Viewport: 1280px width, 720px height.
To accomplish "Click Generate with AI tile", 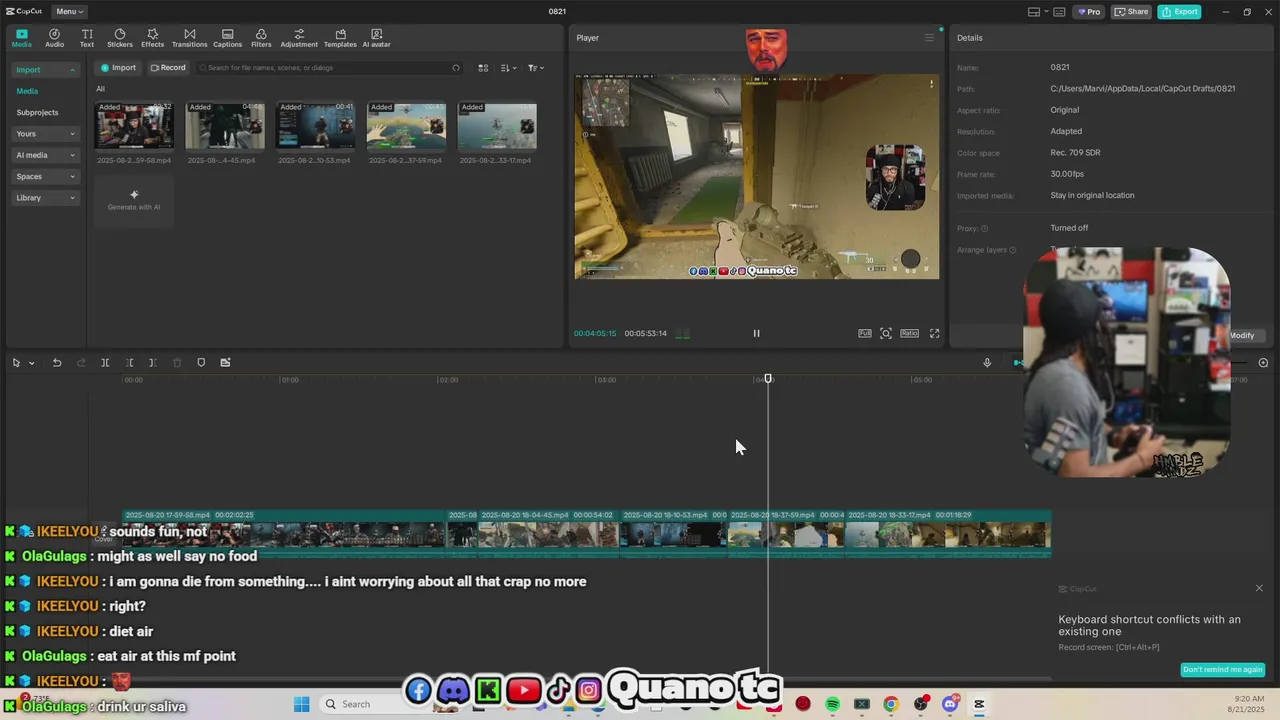I will pos(134,200).
